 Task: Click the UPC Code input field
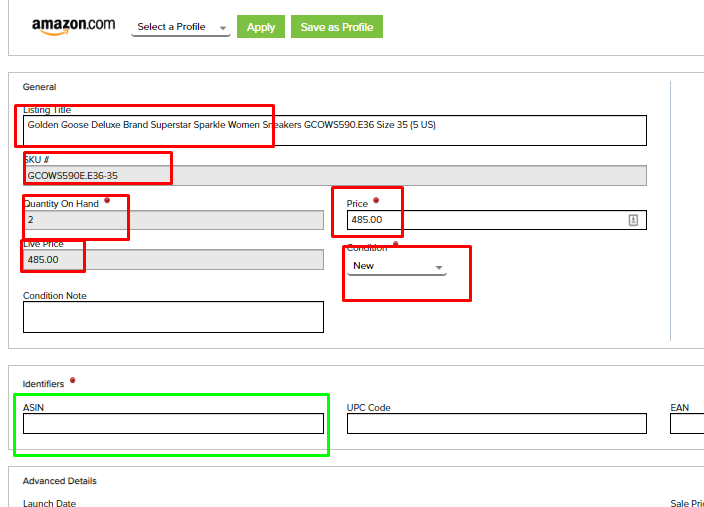(x=497, y=423)
